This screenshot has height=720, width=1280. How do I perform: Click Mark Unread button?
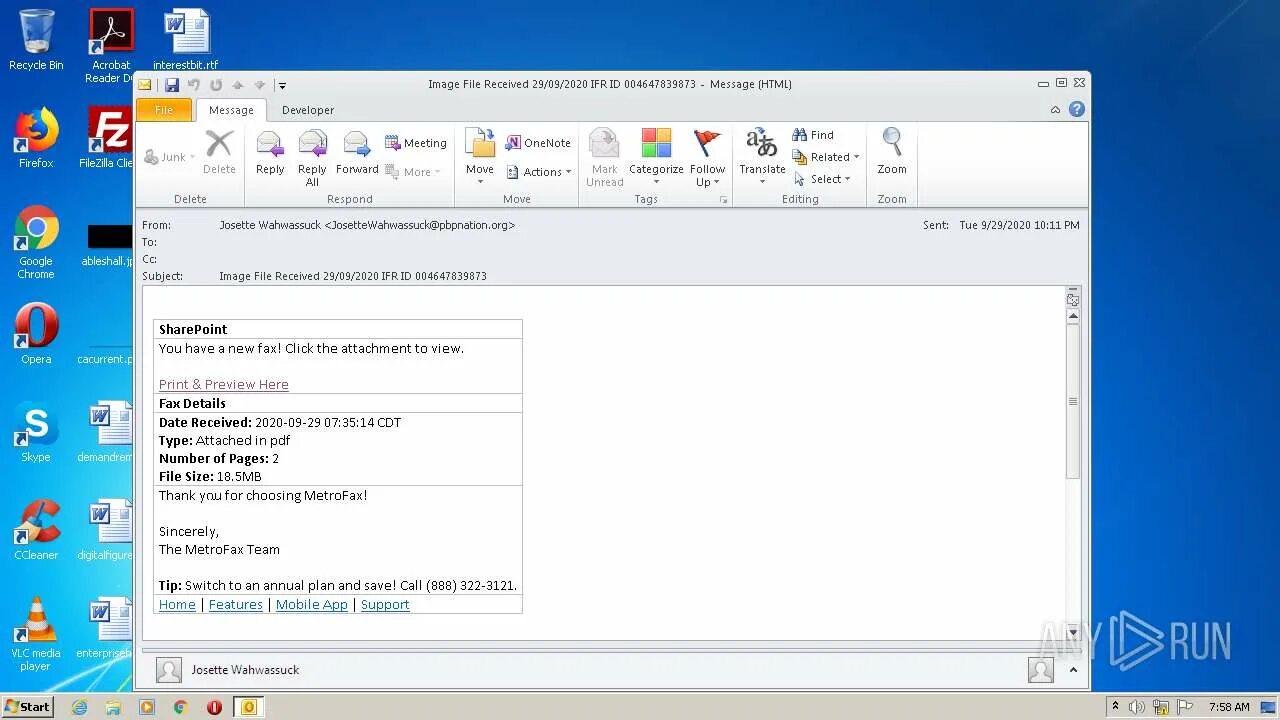pos(604,158)
